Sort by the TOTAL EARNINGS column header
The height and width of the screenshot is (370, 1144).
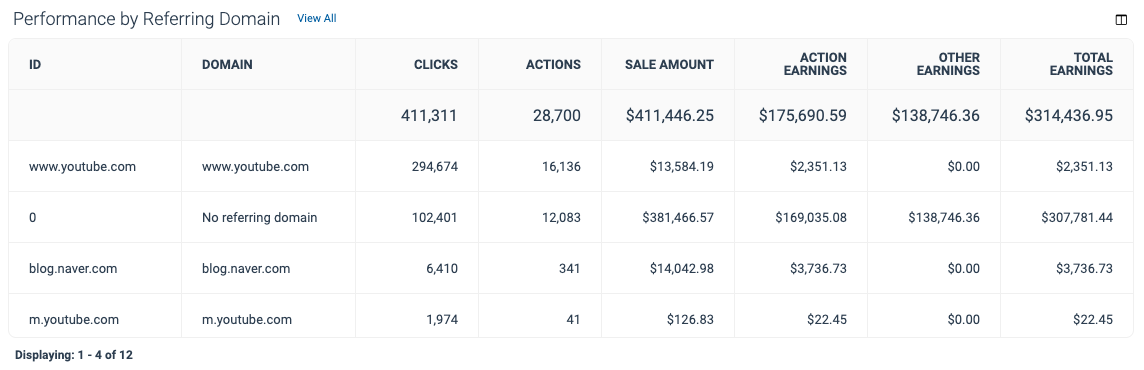(x=1081, y=64)
